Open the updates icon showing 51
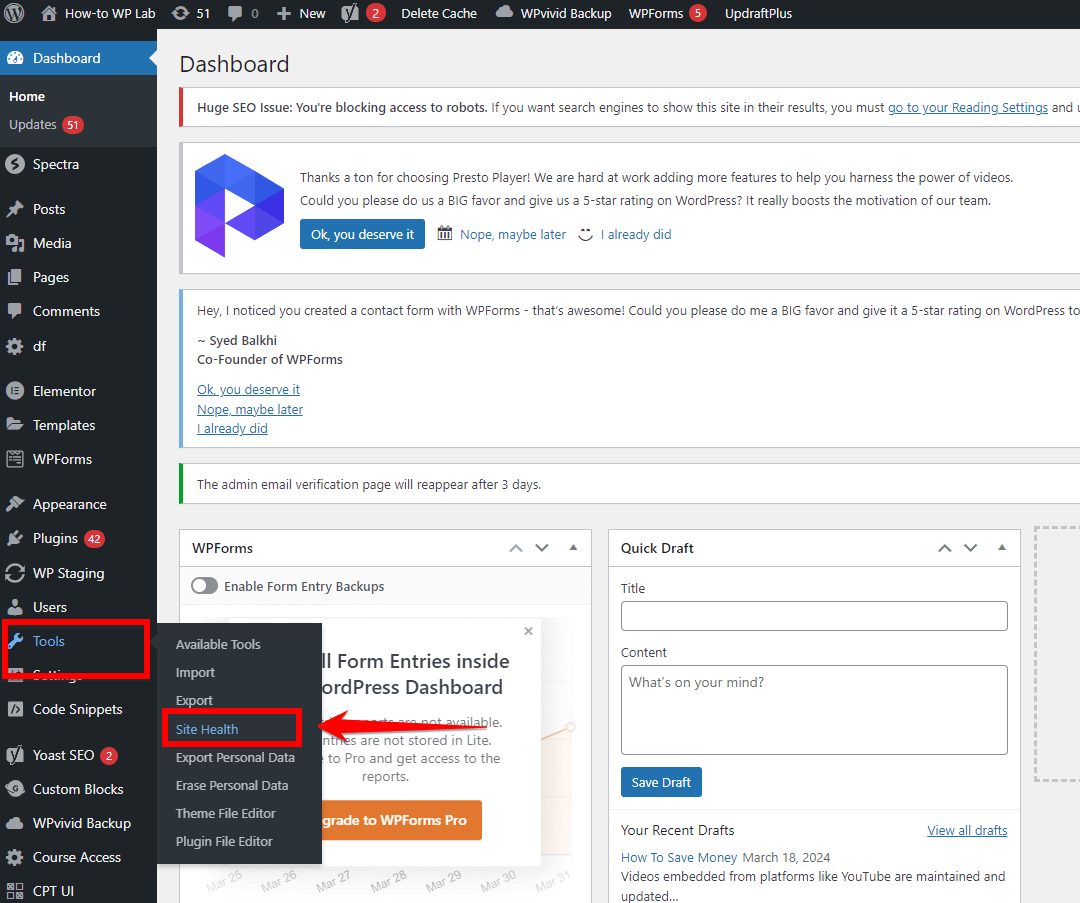This screenshot has width=1080, height=903. [x=180, y=14]
